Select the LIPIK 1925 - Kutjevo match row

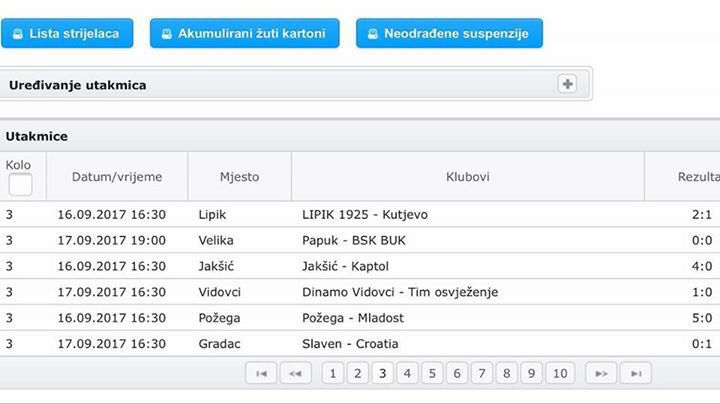coord(369,214)
